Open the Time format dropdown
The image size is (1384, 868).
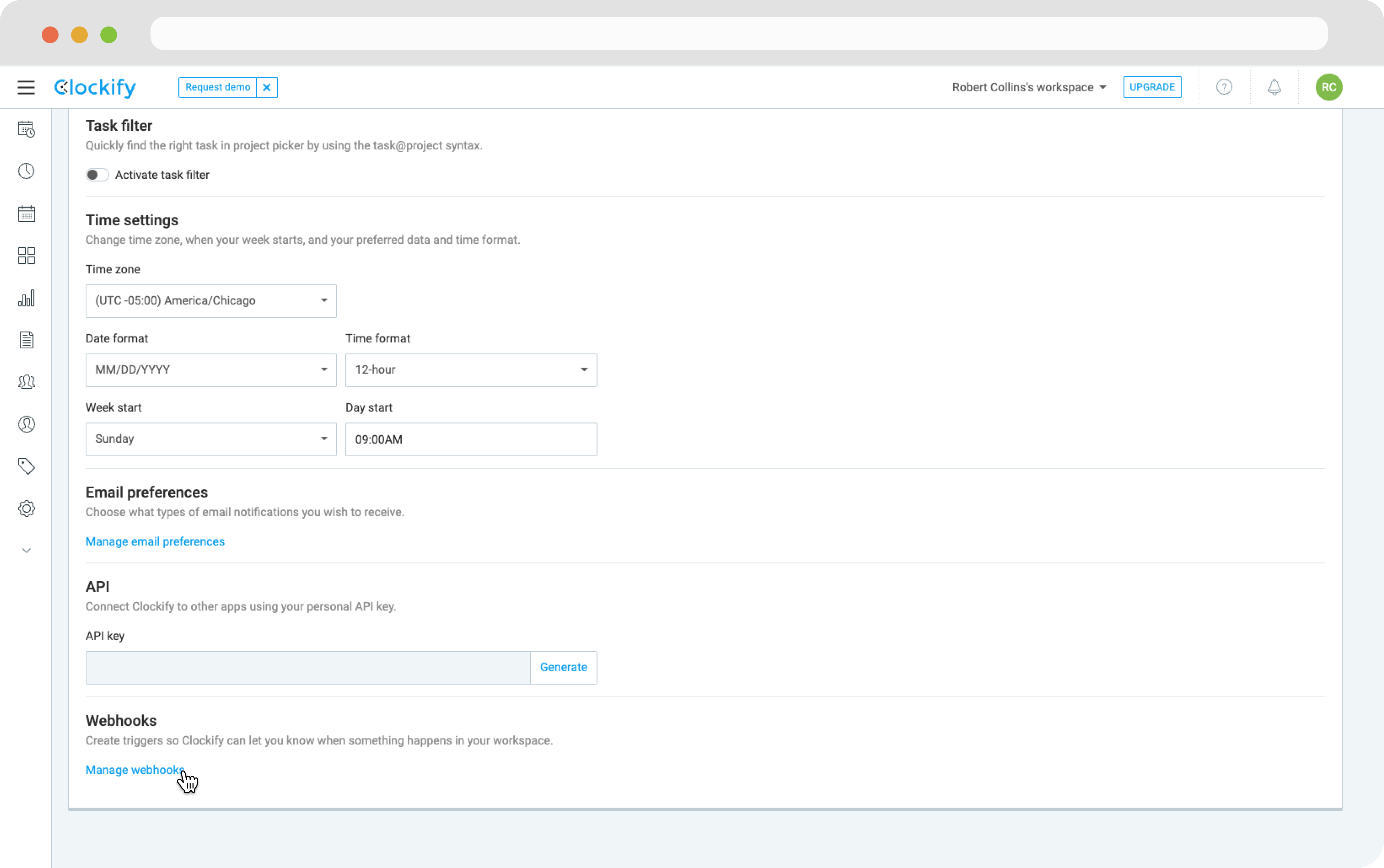[x=471, y=370]
